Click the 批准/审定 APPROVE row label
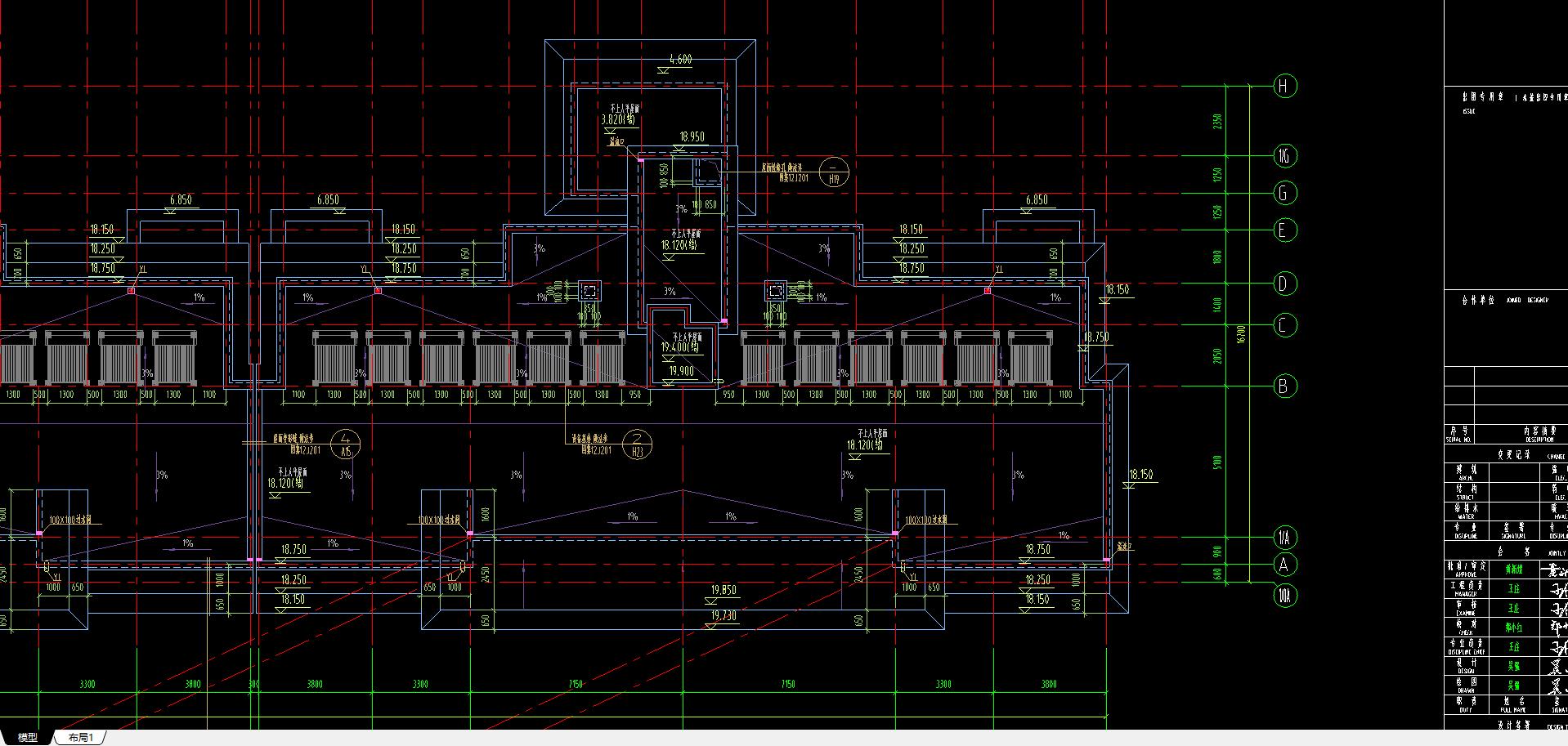 (x=1466, y=568)
